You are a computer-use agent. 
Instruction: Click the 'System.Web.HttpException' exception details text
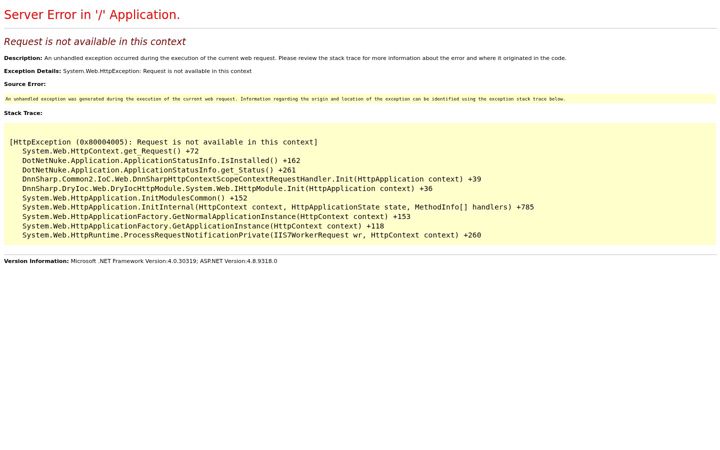point(157,71)
